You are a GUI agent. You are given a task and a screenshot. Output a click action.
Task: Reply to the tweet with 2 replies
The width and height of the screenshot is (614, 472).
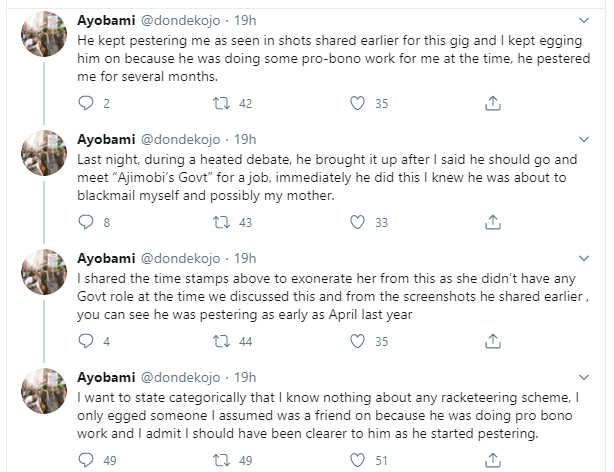click(85, 103)
